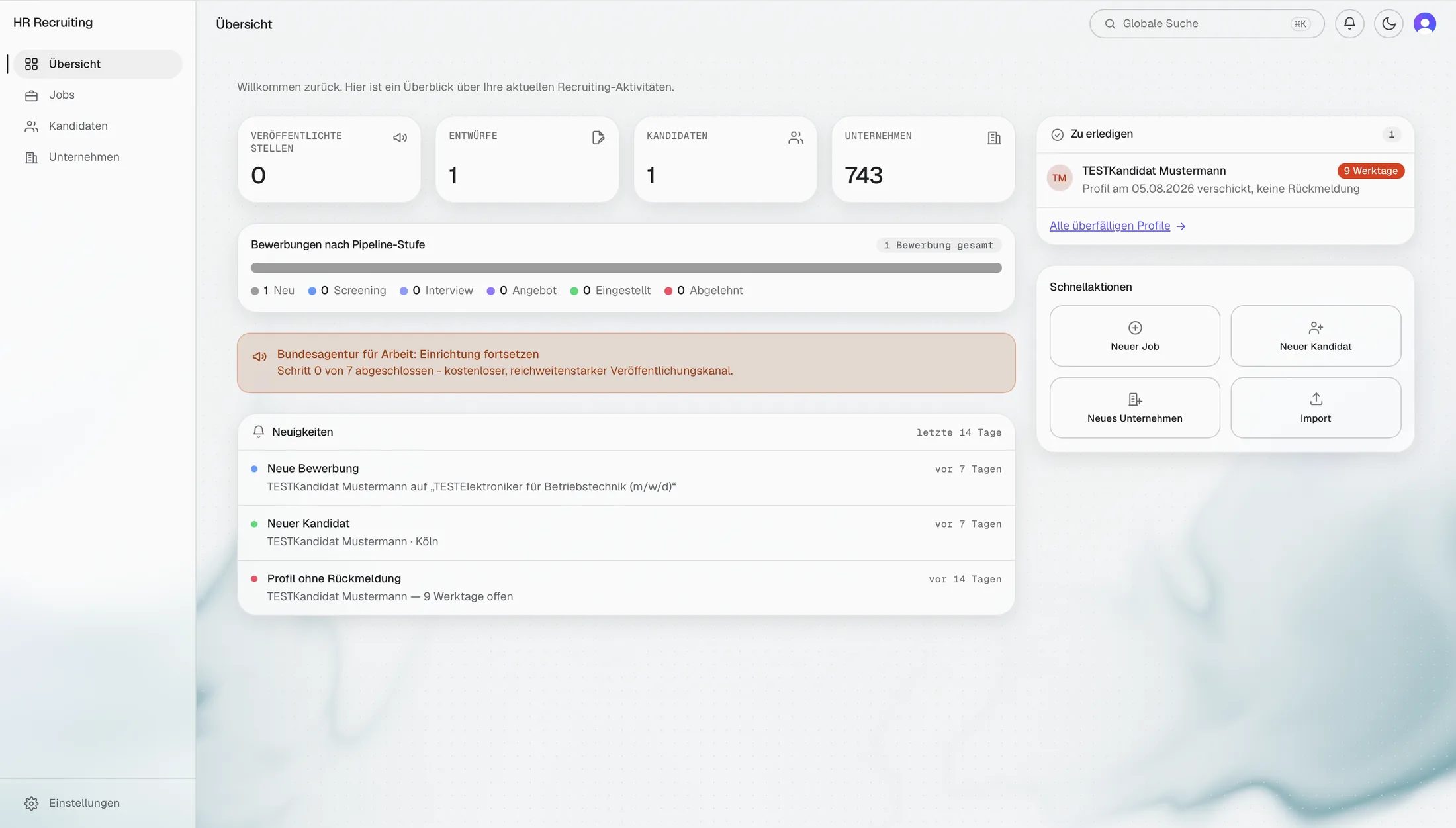Open the Veröffentlichte Stellen card

pos(329,160)
